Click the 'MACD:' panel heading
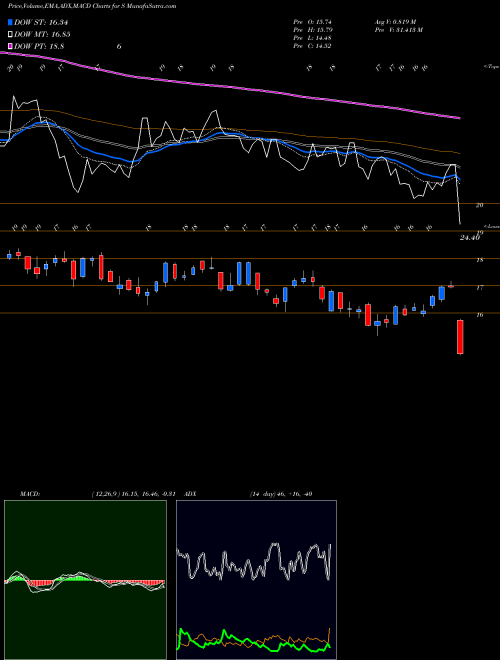The image size is (500, 660). pyautogui.click(x=29, y=494)
